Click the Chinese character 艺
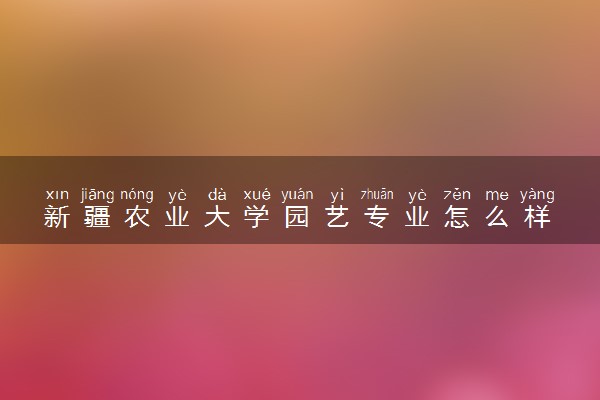This screenshot has width=600, height=400. coord(337,217)
